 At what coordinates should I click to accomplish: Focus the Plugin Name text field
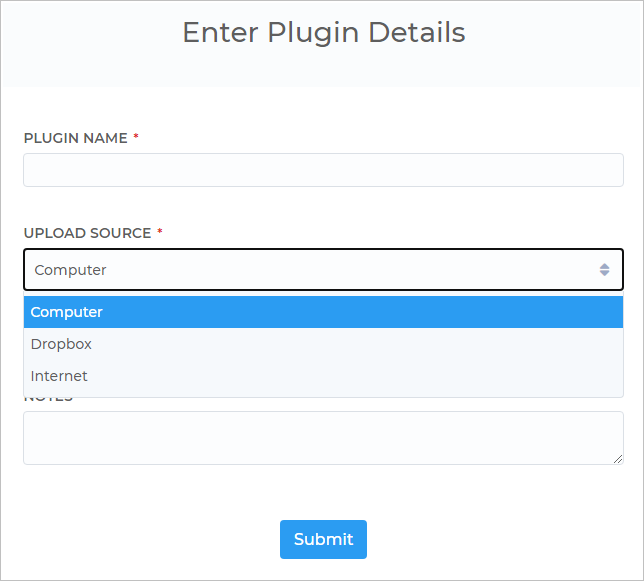click(x=323, y=170)
